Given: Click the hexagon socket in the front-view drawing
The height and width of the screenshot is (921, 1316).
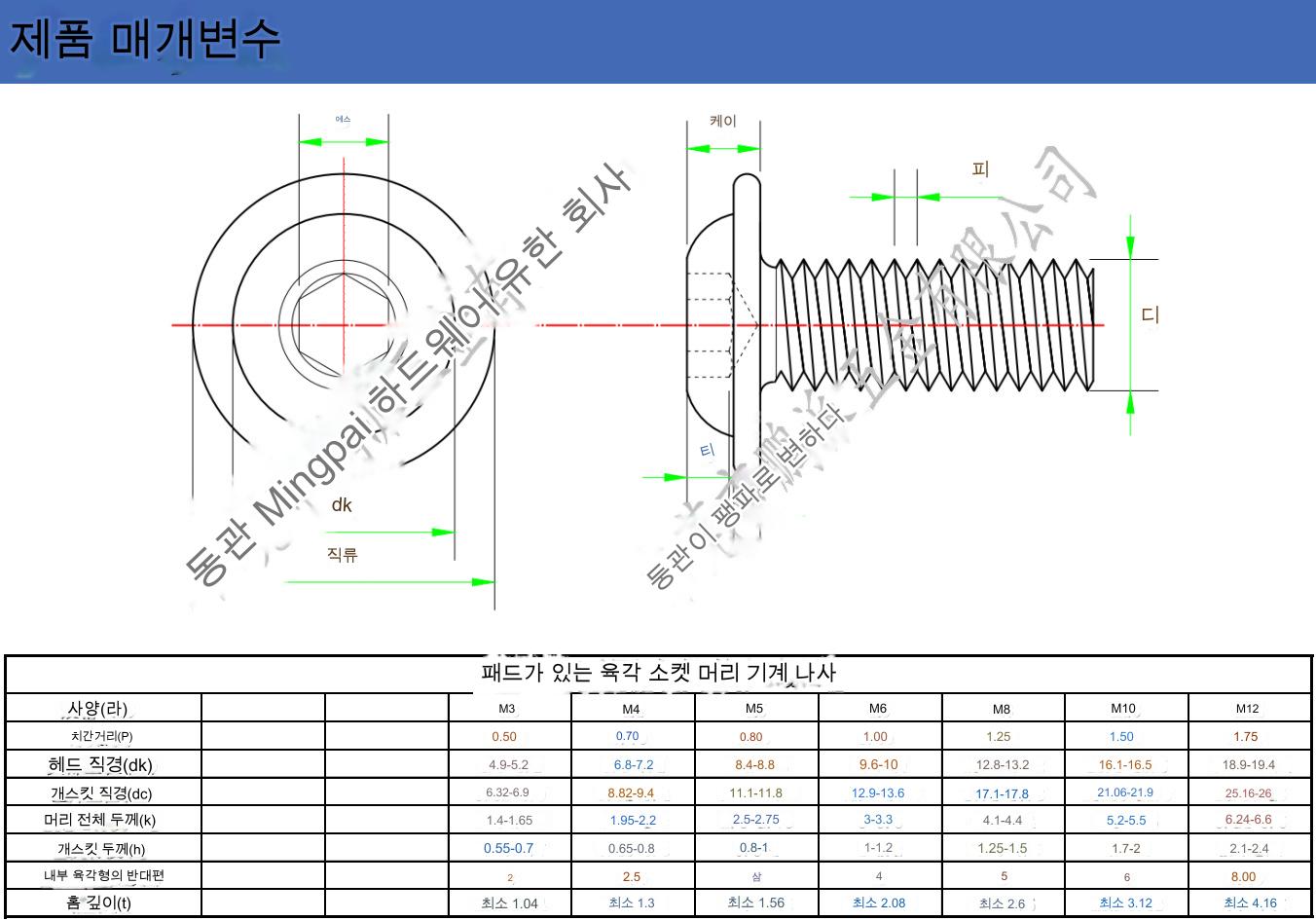Looking at the screenshot, I should pyautogui.click(x=343, y=324).
